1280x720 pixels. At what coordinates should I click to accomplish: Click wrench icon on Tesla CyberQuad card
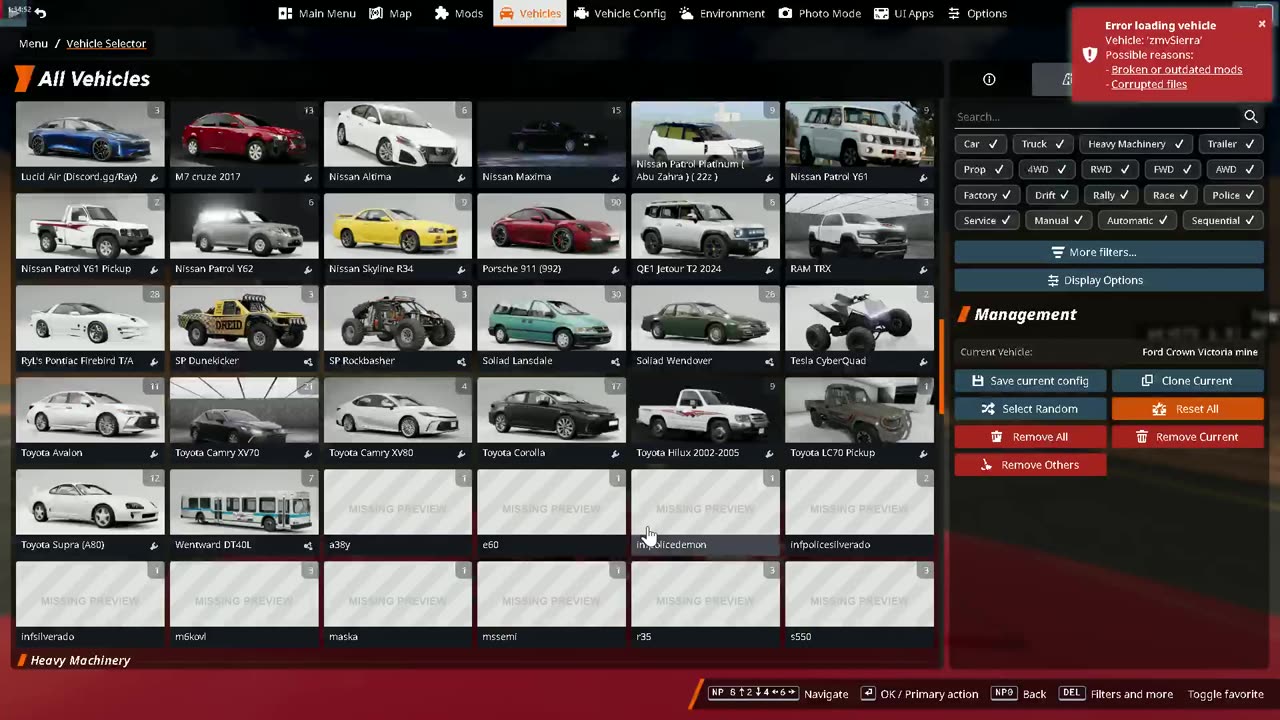(923, 361)
